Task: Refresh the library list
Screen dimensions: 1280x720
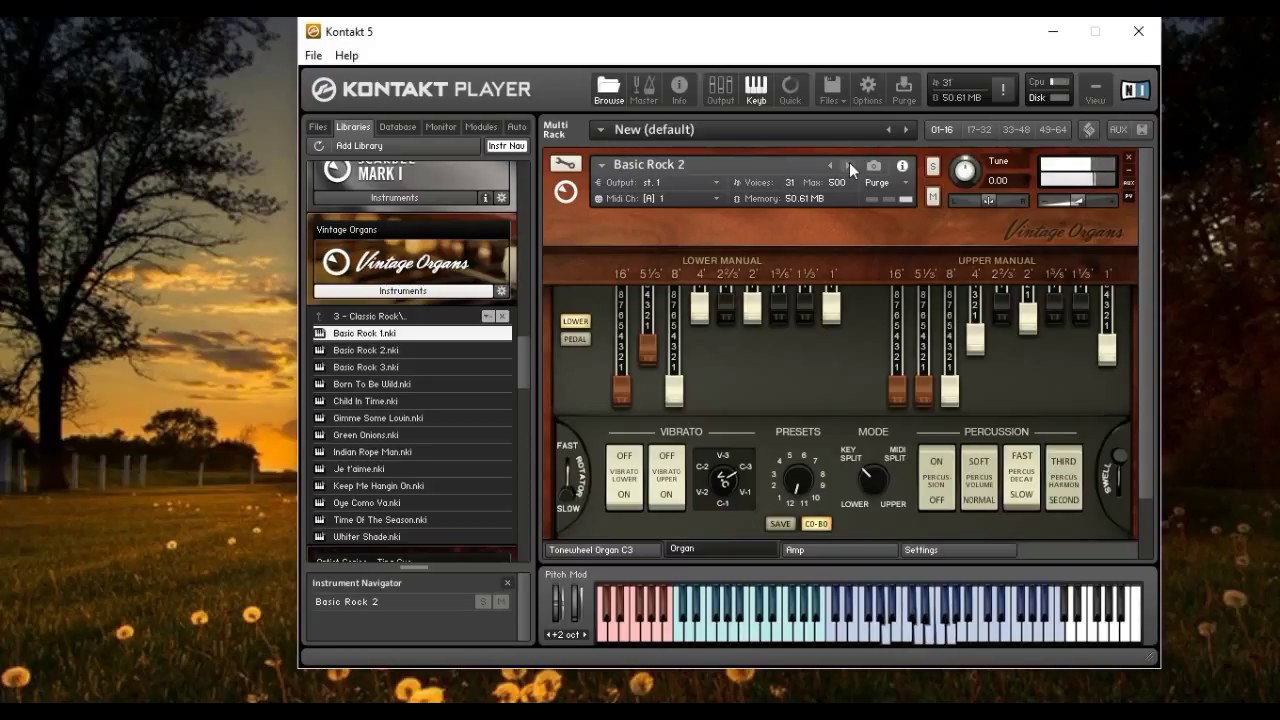Action: tap(319, 146)
